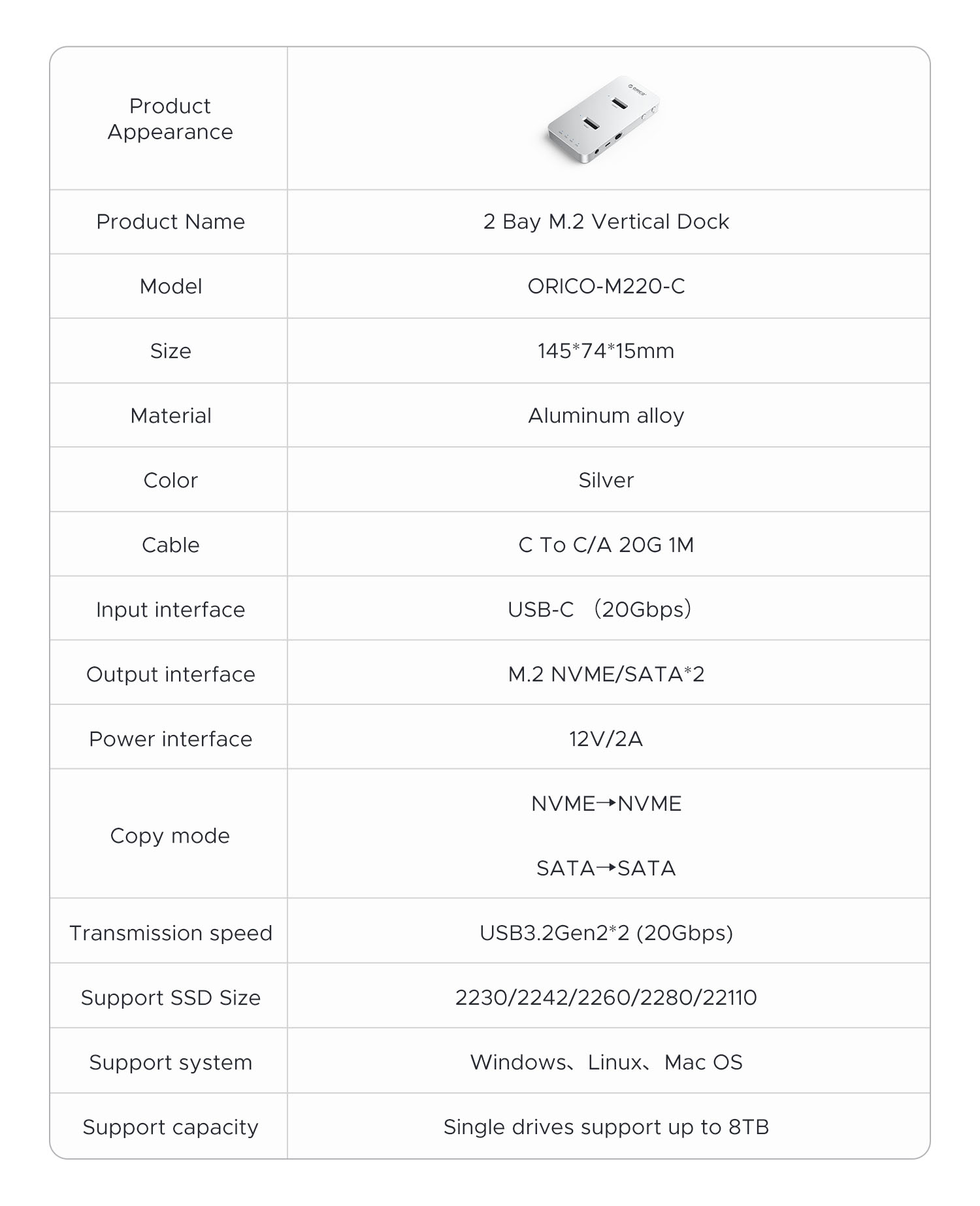This screenshot has height=1206, width=980.
Task: Click the Silver color value
Action: (606, 481)
